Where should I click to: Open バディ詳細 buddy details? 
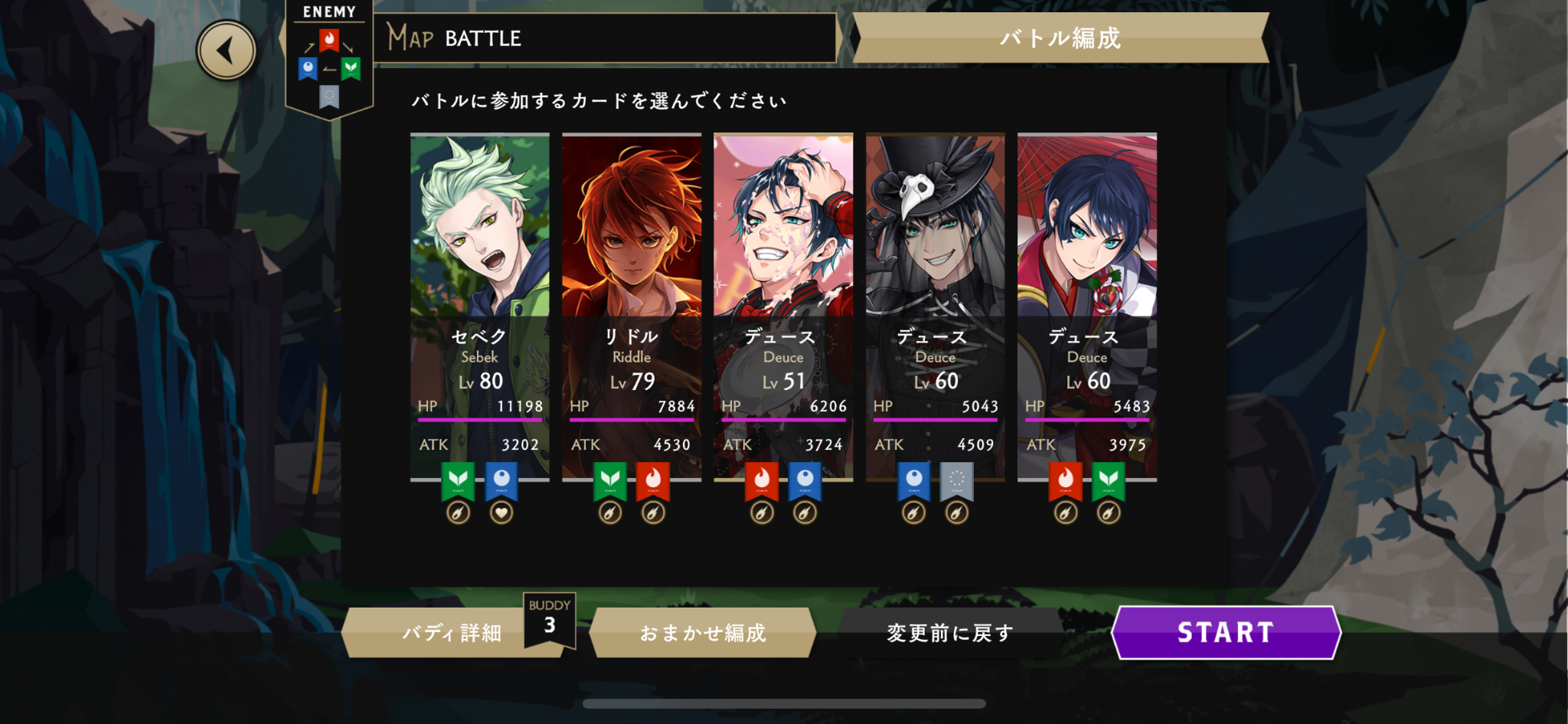pyautogui.click(x=452, y=633)
